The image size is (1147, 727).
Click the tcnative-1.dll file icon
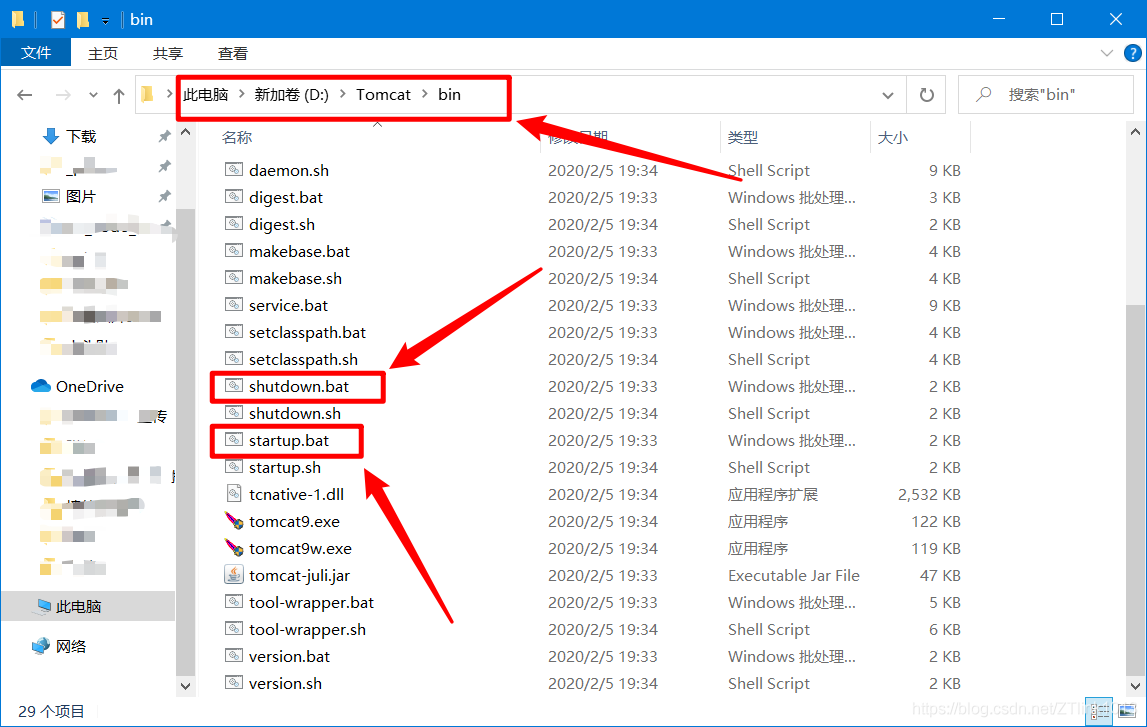[x=233, y=494]
